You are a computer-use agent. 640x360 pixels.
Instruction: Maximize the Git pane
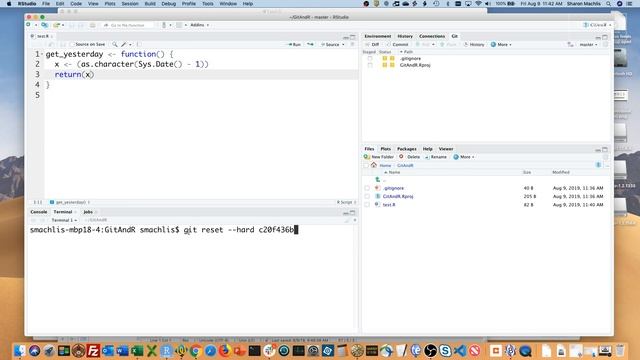(x=605, y=37)
